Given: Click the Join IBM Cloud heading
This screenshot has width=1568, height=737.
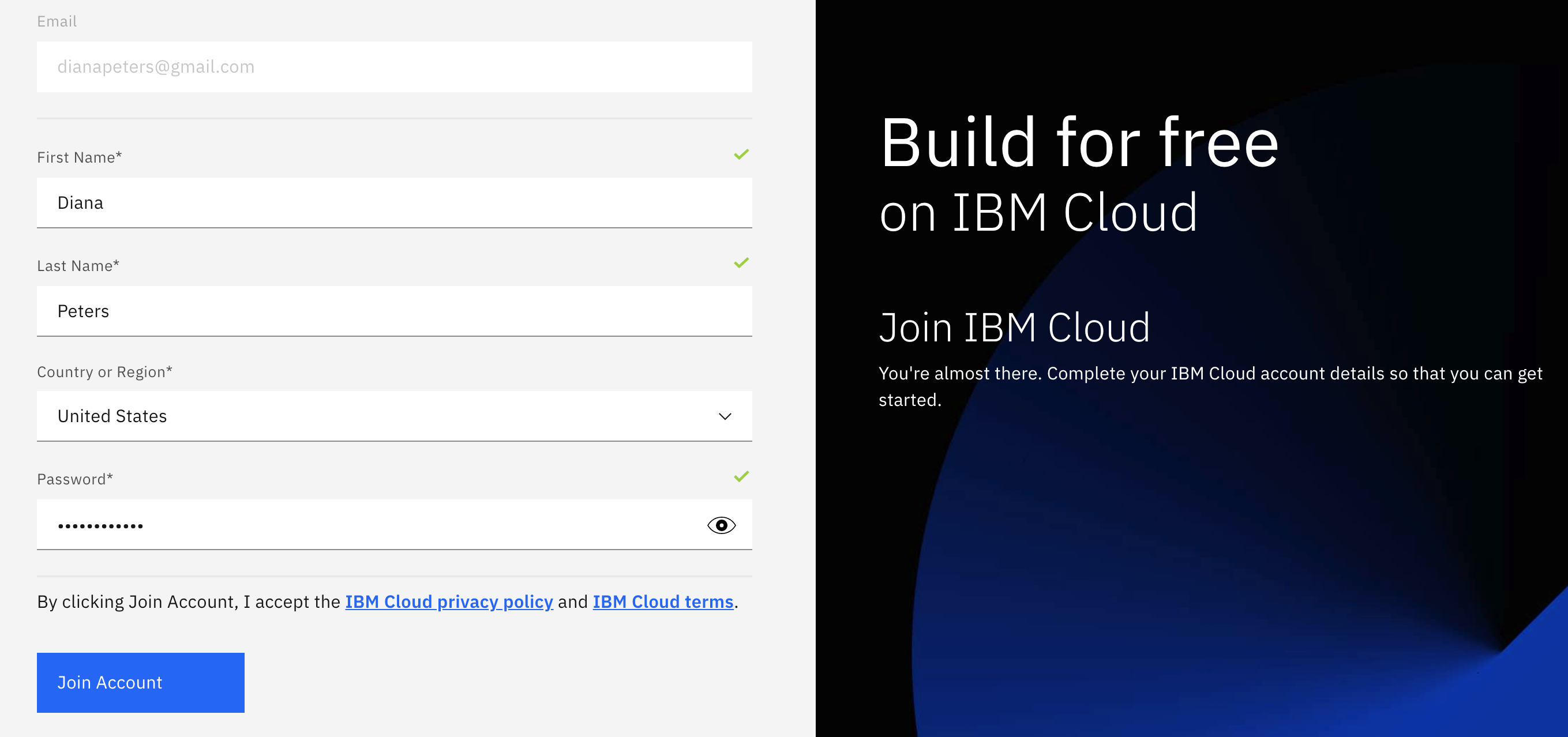Looking at the screenshot, I should coord(1014,328).
